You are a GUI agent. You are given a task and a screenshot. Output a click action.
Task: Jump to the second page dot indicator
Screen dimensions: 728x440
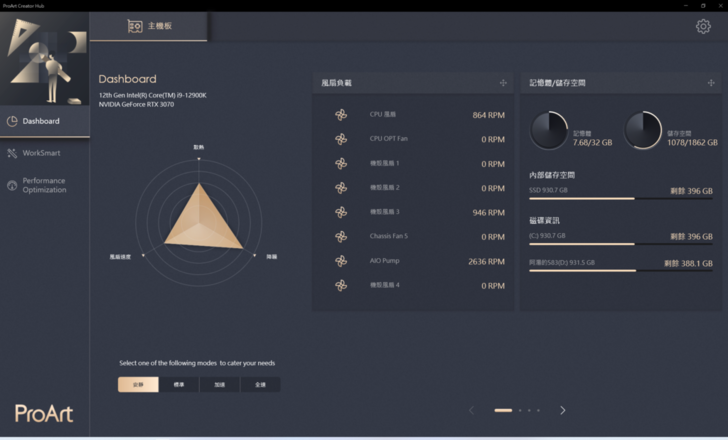pyautogui.click(x=520, y=410)
